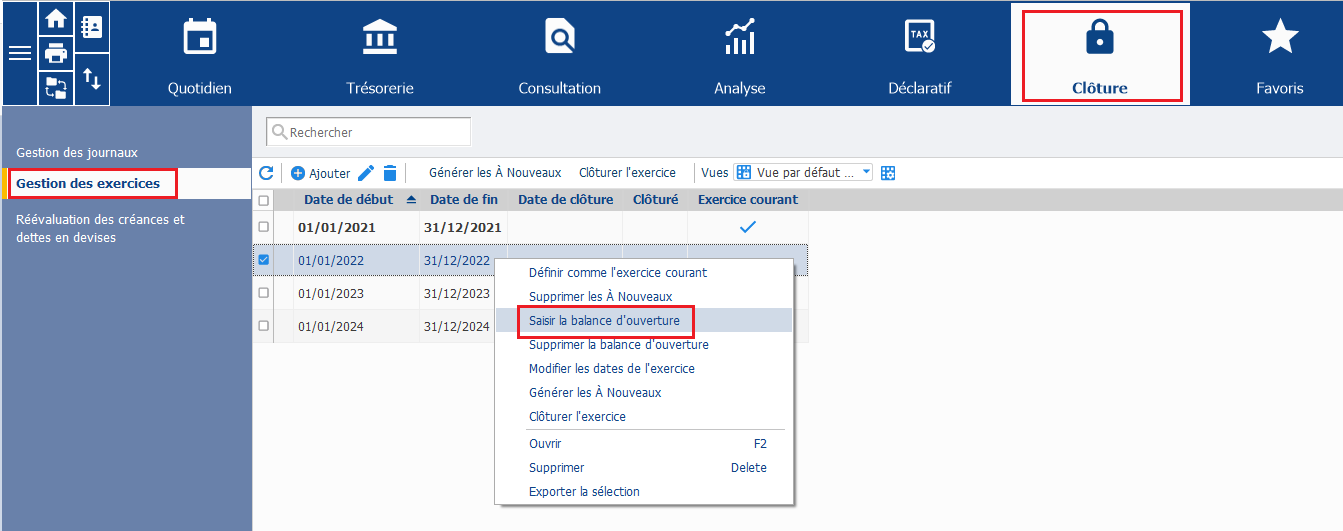Open the Quotidien section
Image resolution: width=1343 pixels, height=531 pixels.
(x=200, y=54)
